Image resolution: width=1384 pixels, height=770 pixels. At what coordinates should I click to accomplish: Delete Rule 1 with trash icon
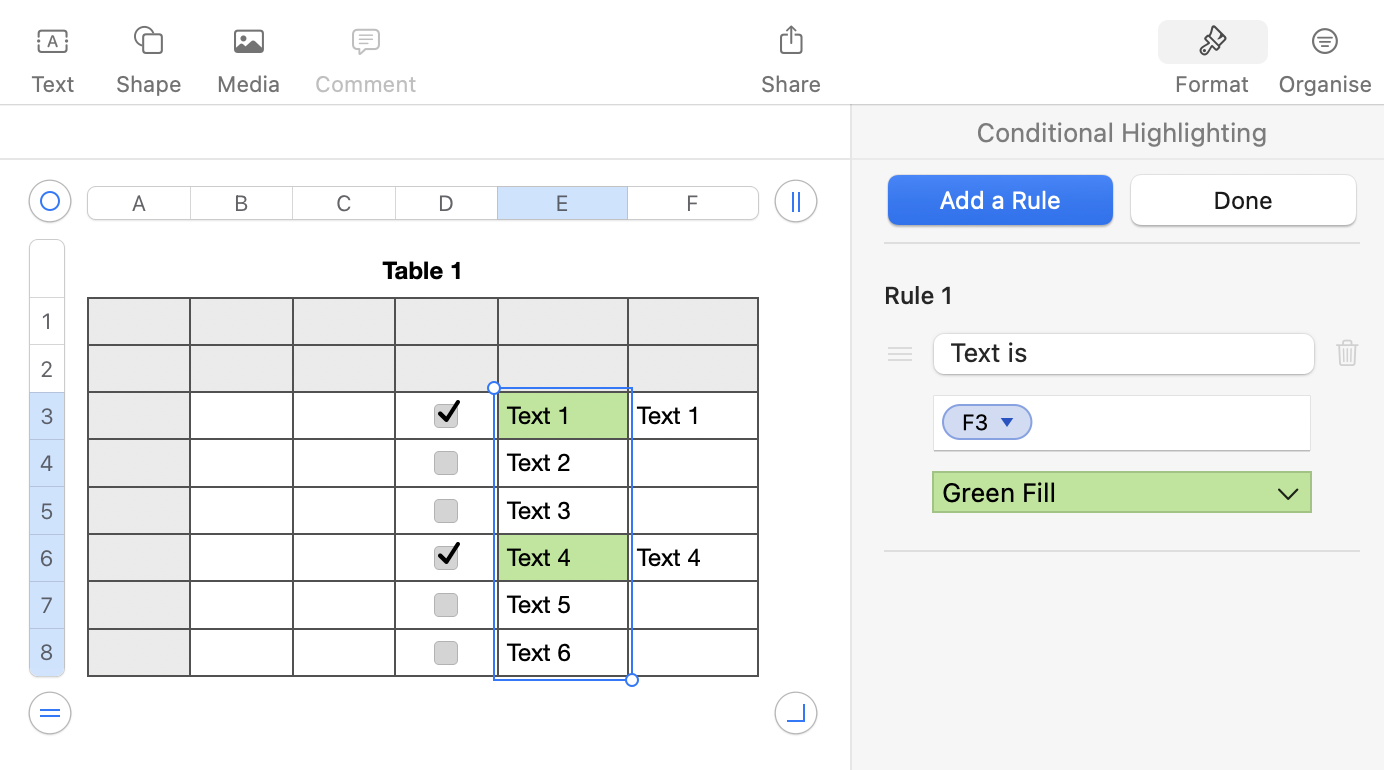[x=1347, y=353]
